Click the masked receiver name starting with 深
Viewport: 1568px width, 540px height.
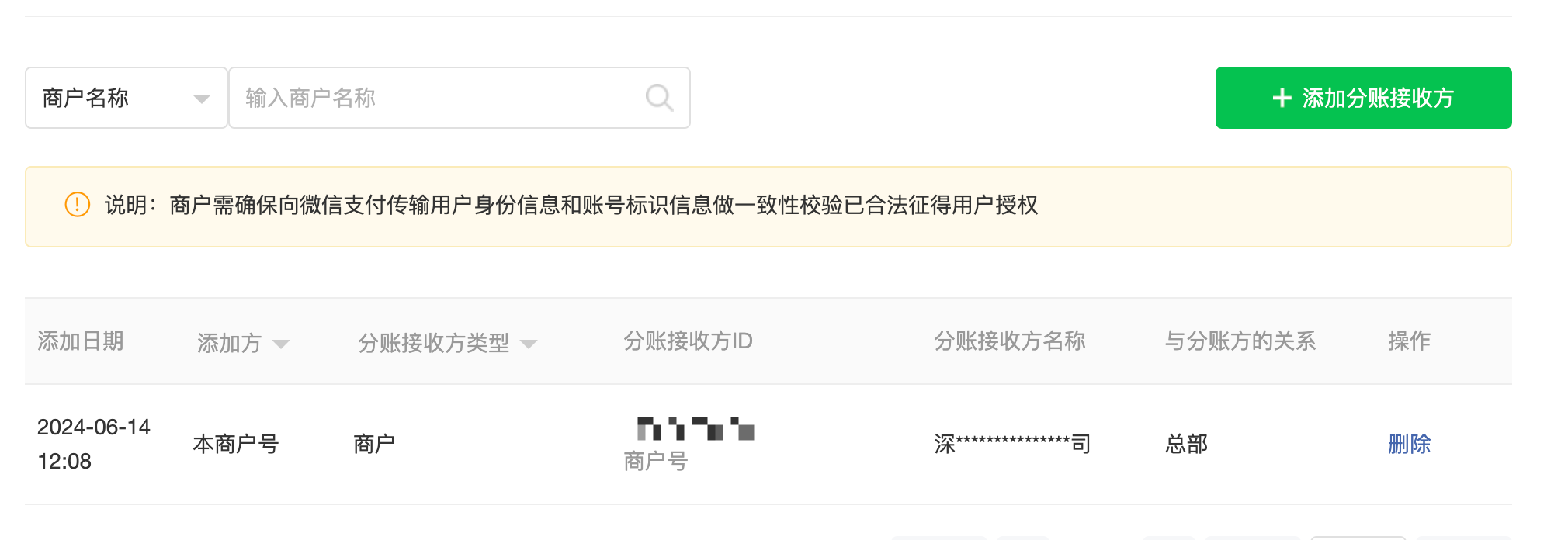[x=1012, y=444]
